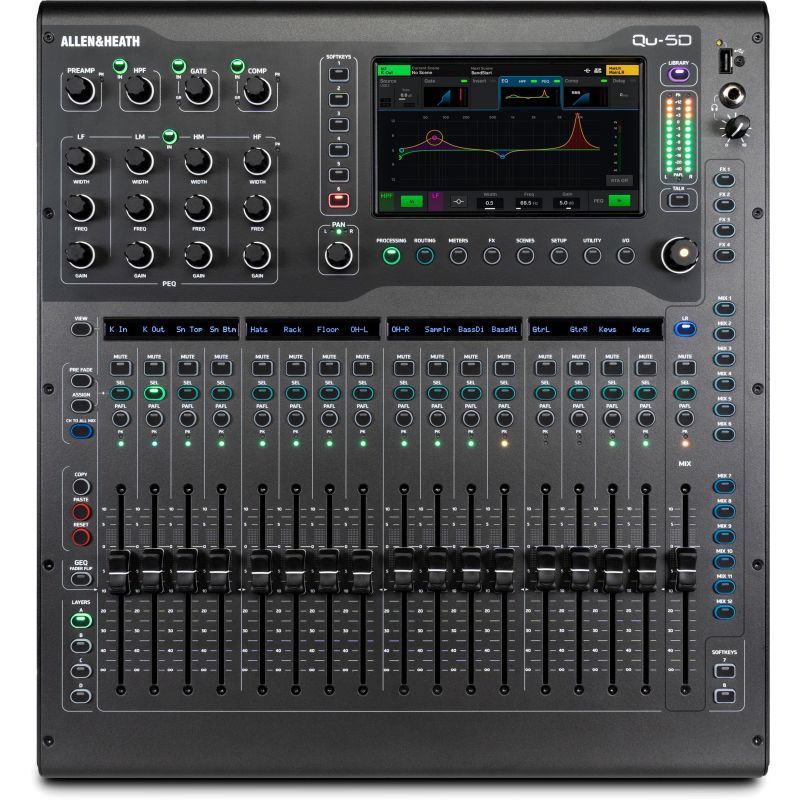Trigger Softkey 1
Screen dimensions: 800x800
point(339,74)
